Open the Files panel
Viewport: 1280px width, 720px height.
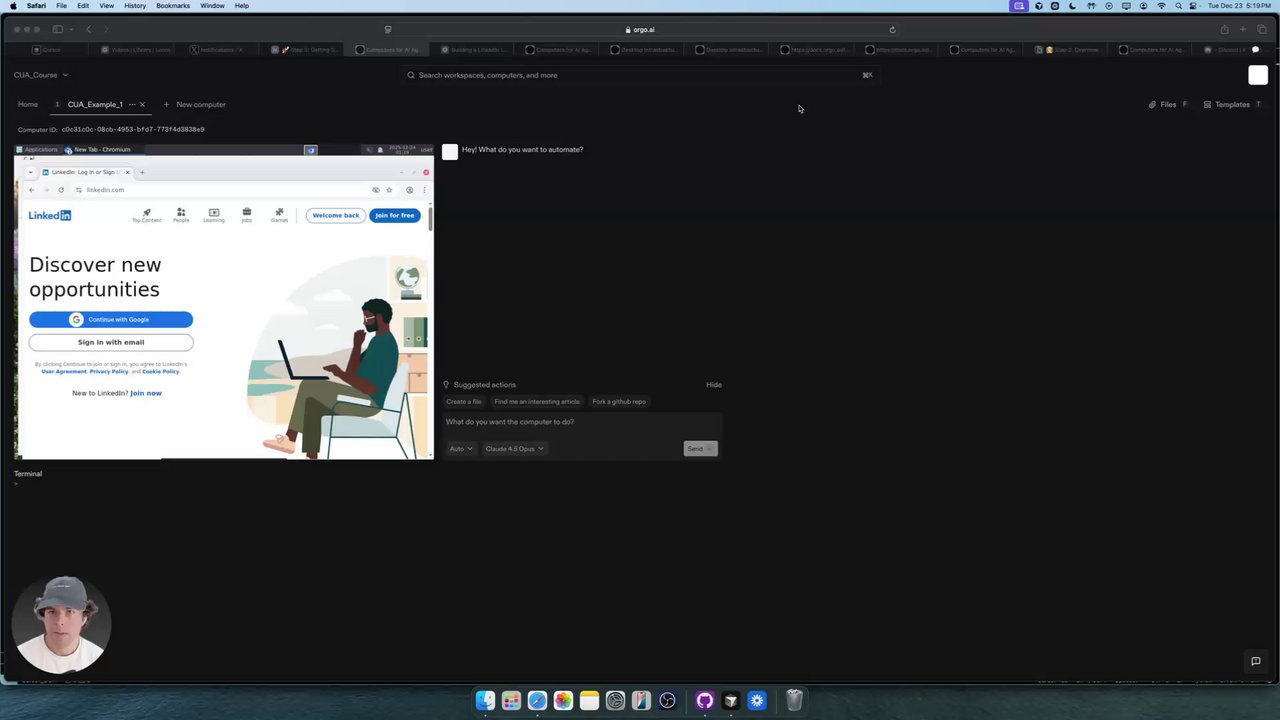tap(1168, 105)
